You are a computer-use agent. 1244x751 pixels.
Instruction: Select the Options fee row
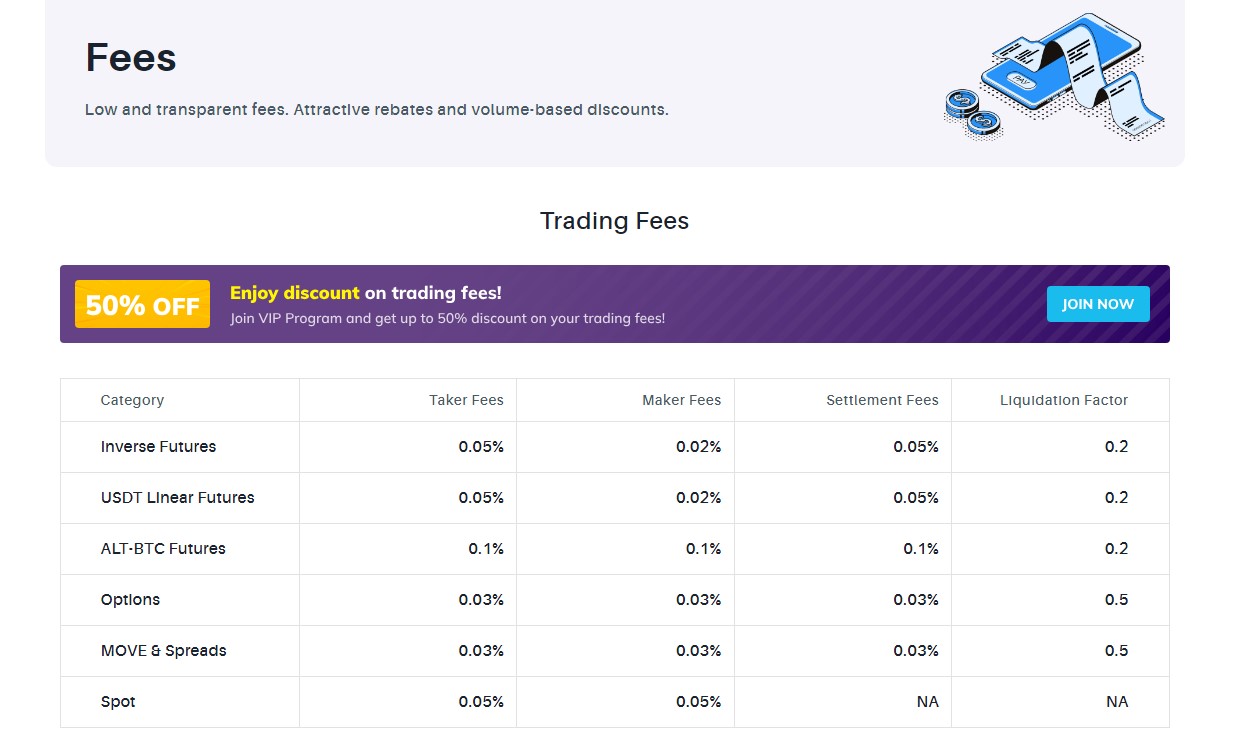point(130,600)
